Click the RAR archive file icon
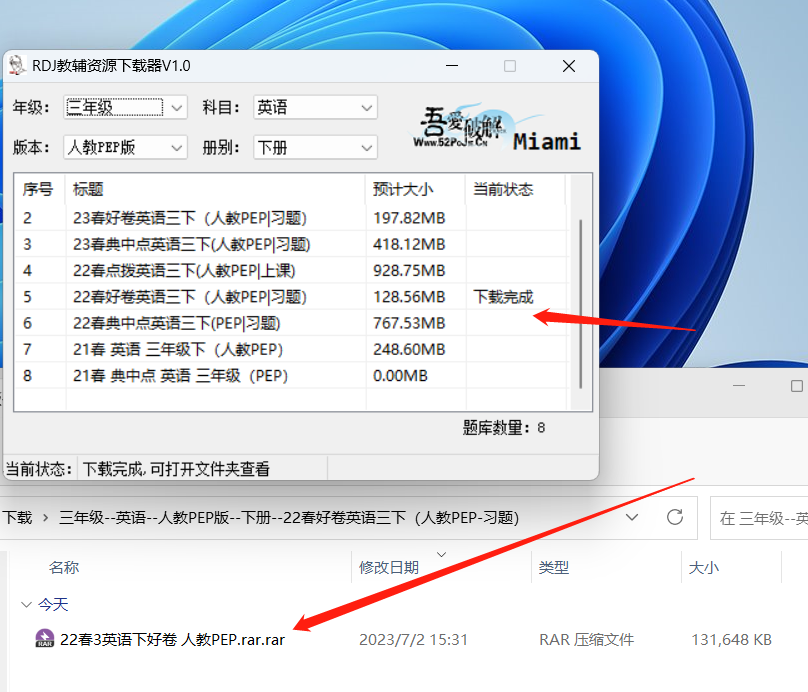Screen dimensions: 808x692 point(44,638)
